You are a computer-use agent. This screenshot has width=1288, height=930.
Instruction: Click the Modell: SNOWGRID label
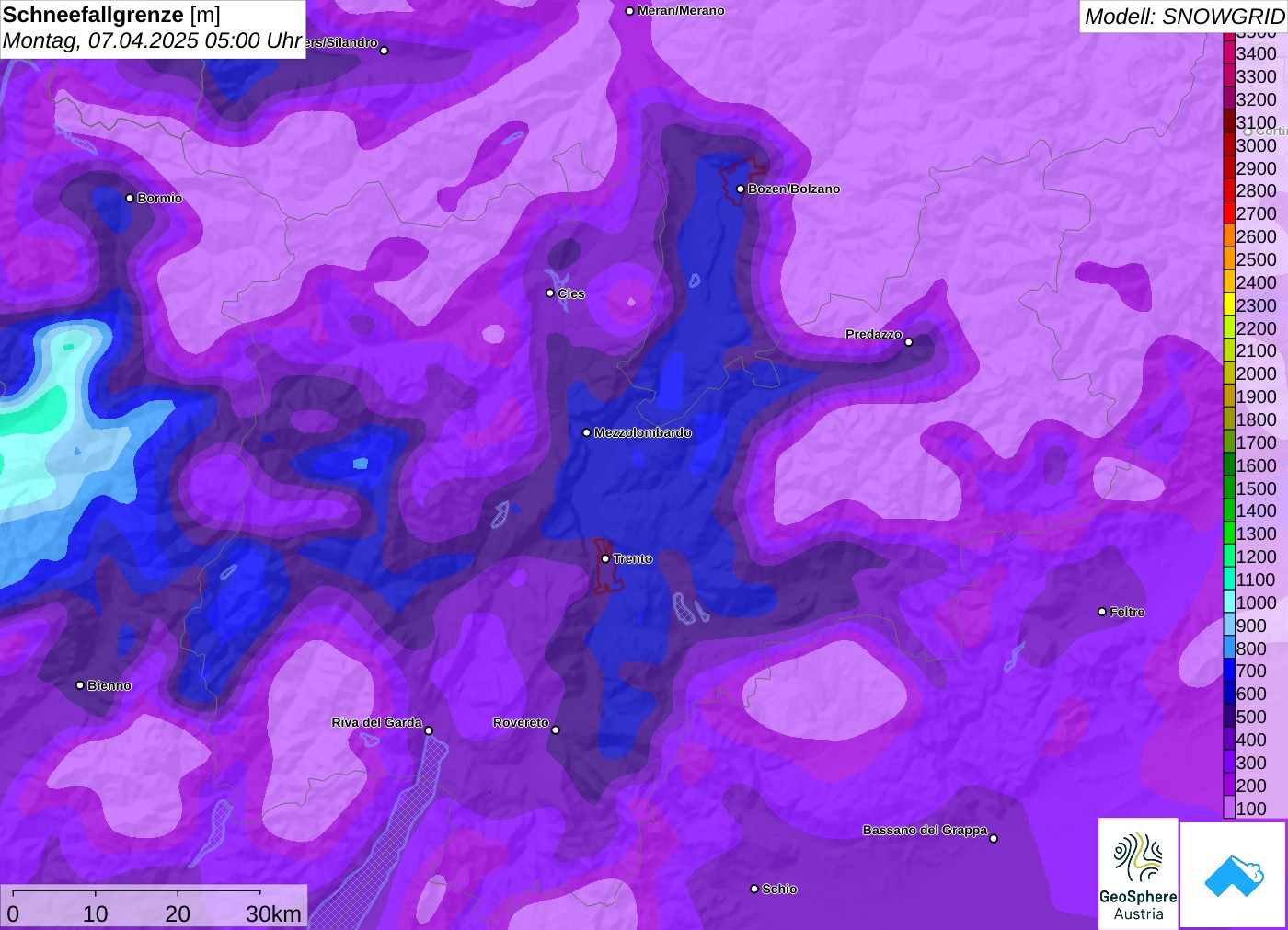click(x=1184, y=17)
